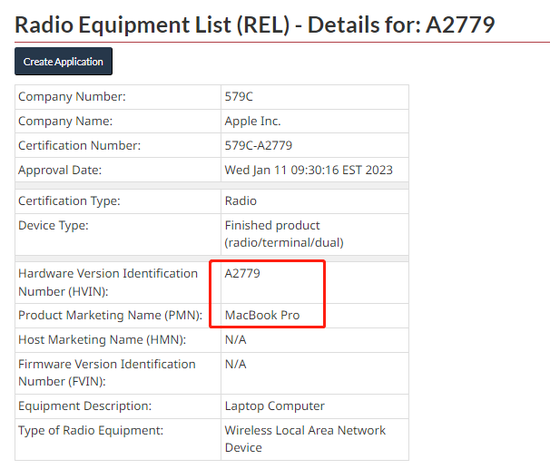This screenshot has height=469, width=550.
Task: Select 'Wireless Local Area Network Device' value
Action: coord(305,439)
